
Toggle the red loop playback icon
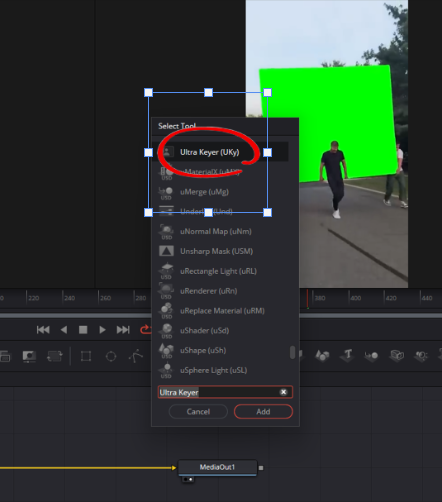pos(145,330)
